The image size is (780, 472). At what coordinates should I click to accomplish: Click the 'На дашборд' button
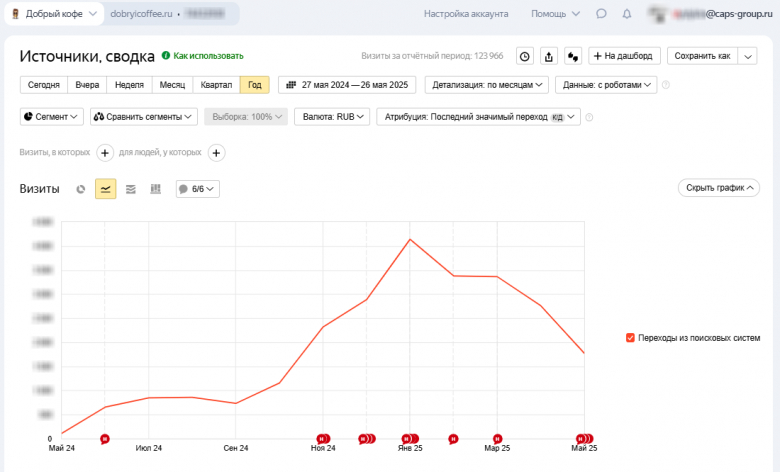pyautogui.click(x=624, y=56)
